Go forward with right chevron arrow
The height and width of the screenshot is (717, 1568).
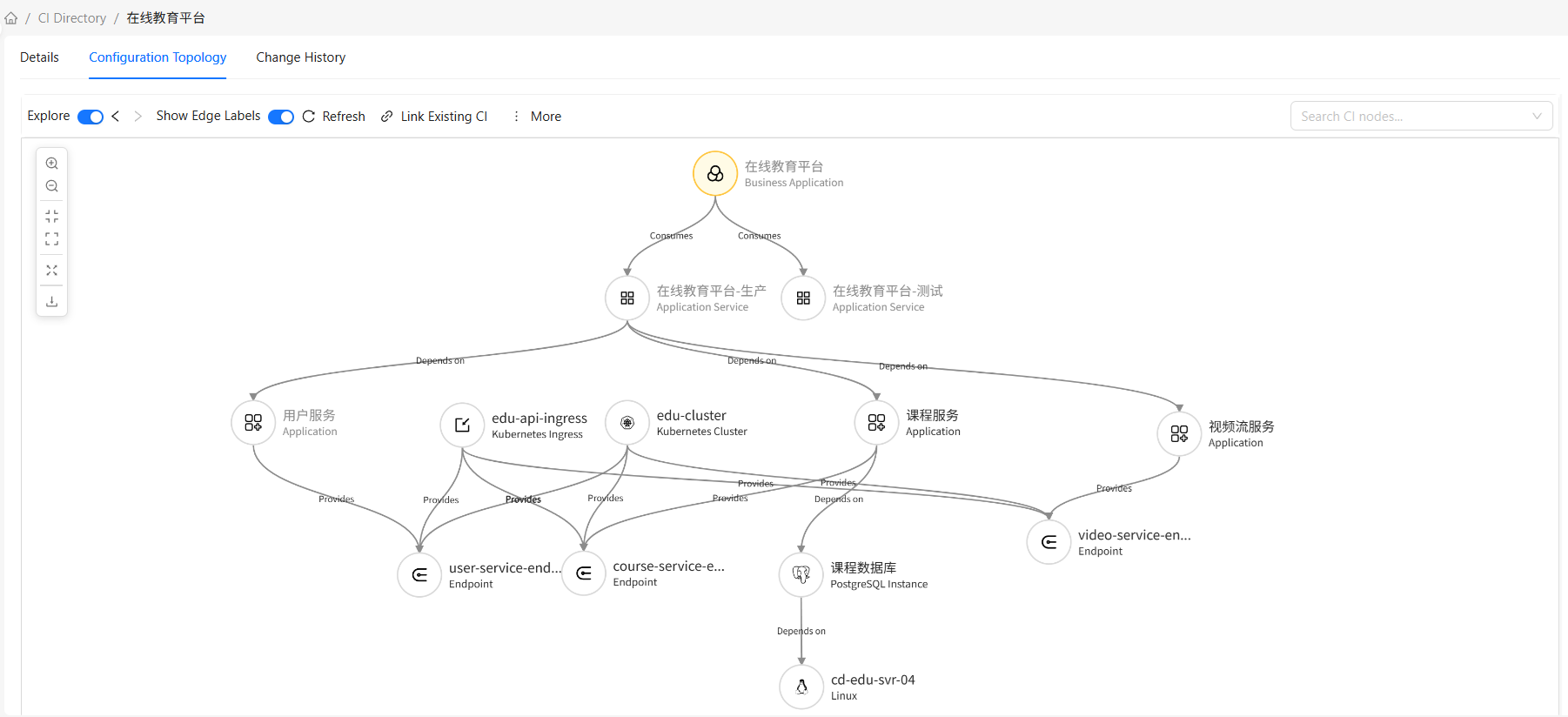click(137, 116)
